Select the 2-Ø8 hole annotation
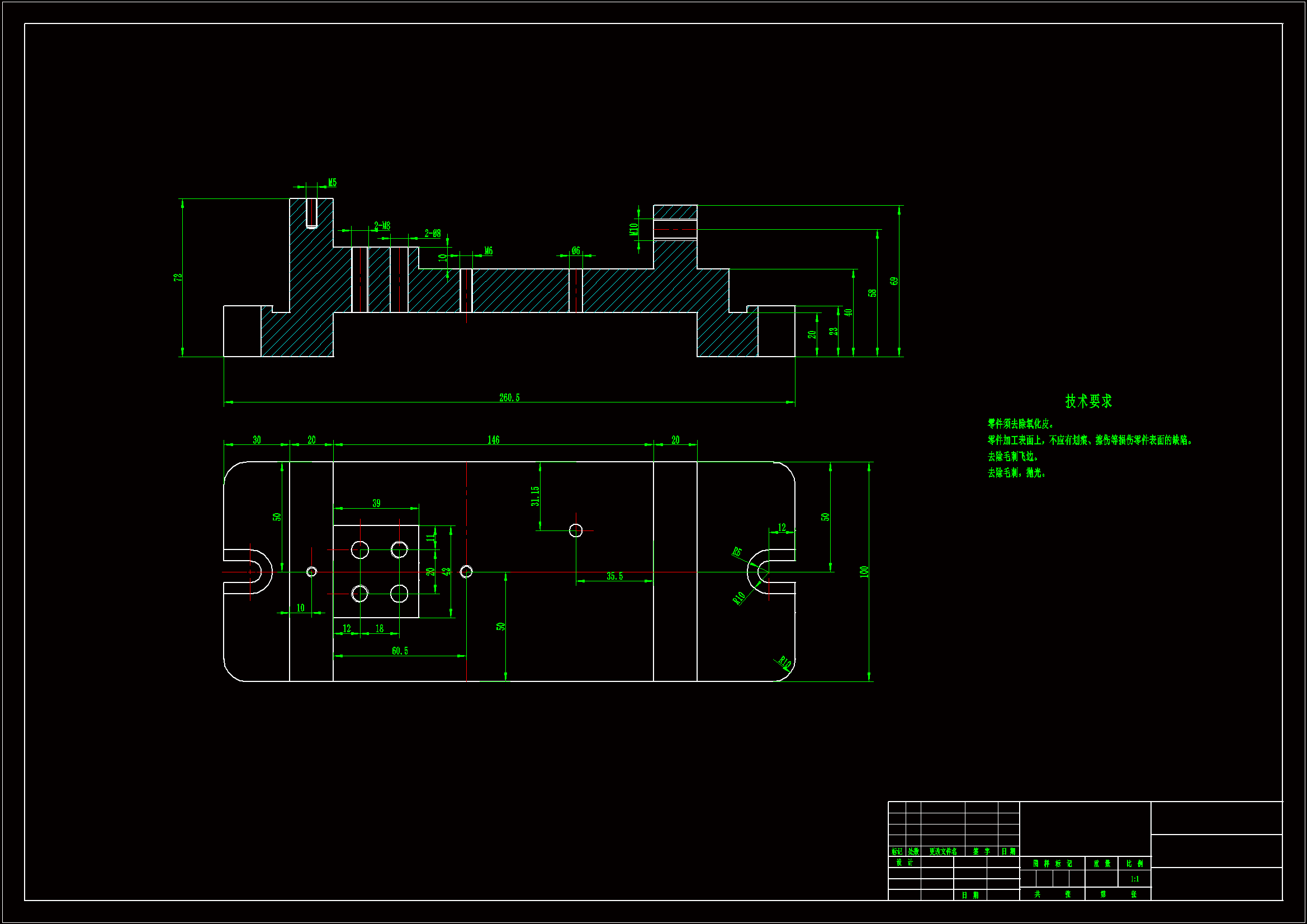 tap(432, 234)
